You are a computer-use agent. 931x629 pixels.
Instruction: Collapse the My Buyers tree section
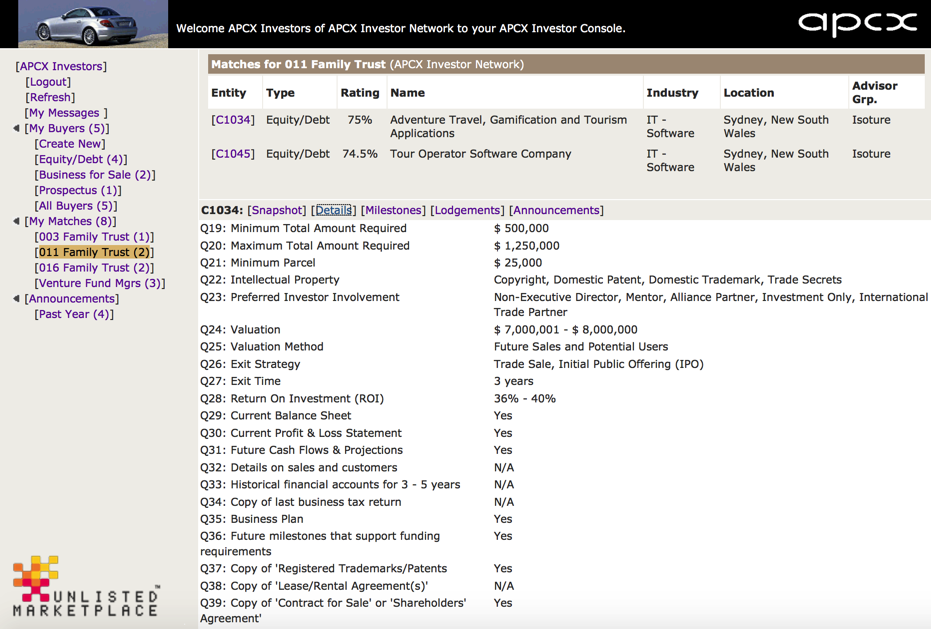[x=16, y=129]
